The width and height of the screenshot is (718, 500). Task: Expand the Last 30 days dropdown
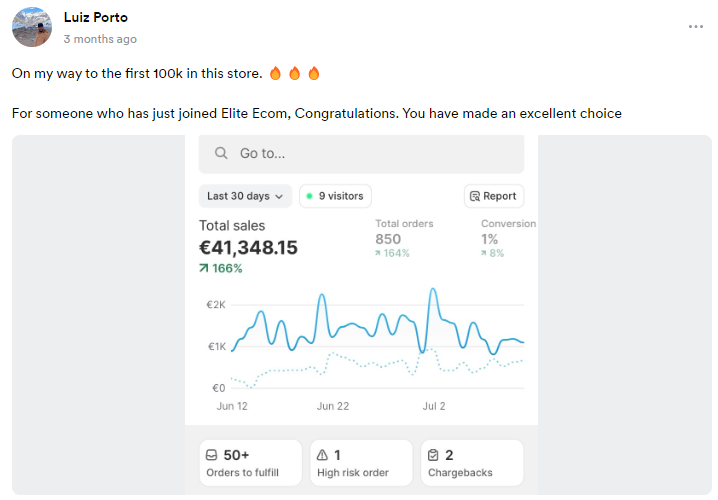pos(246,196)
